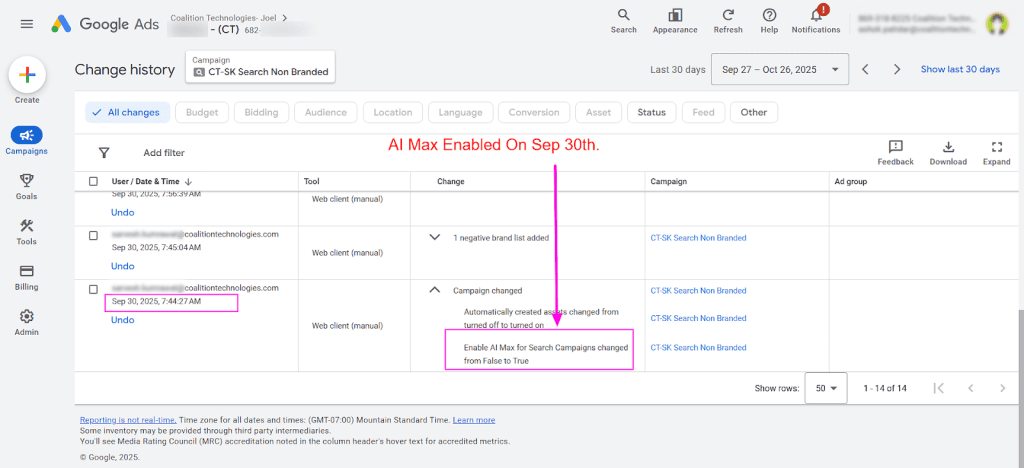Select '1 - 14 of 14' pagination text
Viewport: 1024px width, 468px height.
pyautogui.click(x=885, y=388)
